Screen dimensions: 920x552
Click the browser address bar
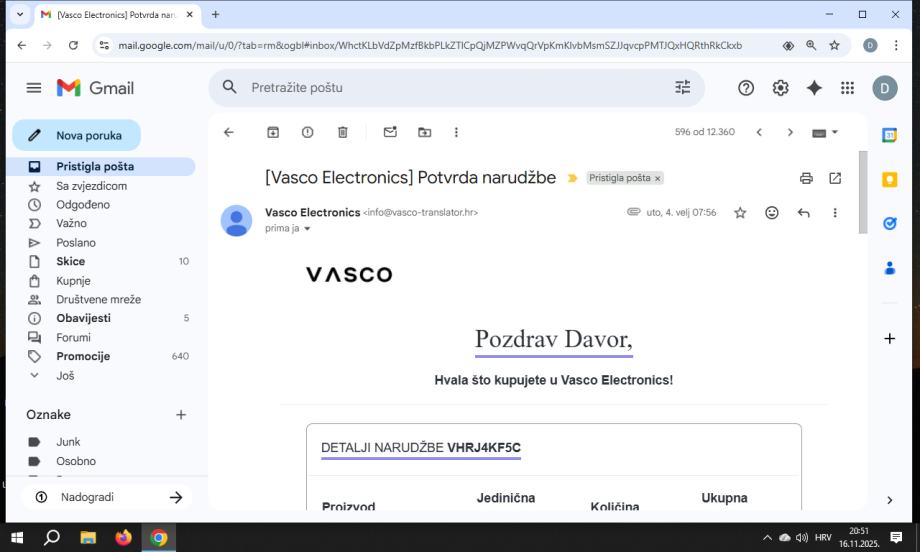click(x=430, y=45)
